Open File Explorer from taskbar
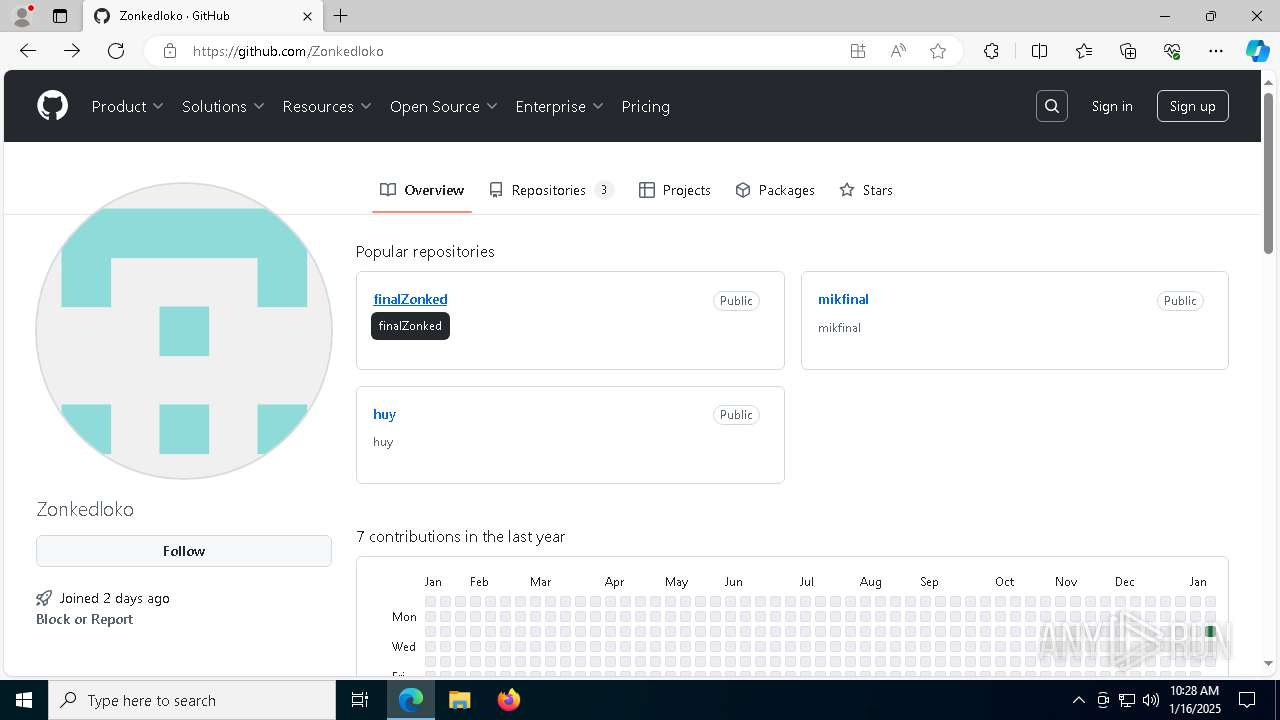The width and height of the screenshot is (1280, 720). tap(459, 700)
